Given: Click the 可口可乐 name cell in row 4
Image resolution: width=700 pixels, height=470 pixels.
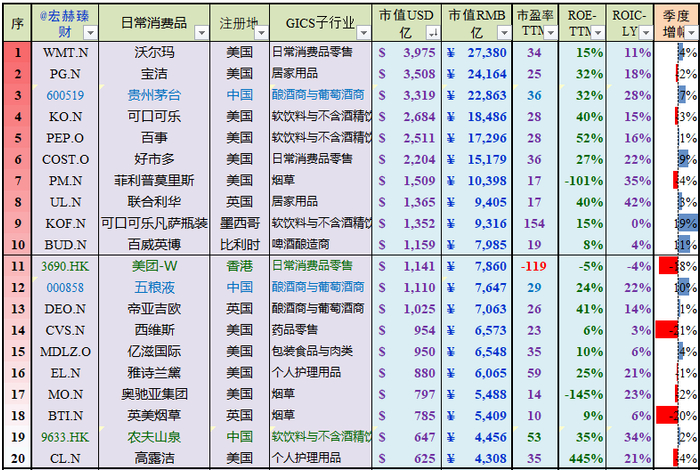Looking at the screenshot, I should [154, 117].
